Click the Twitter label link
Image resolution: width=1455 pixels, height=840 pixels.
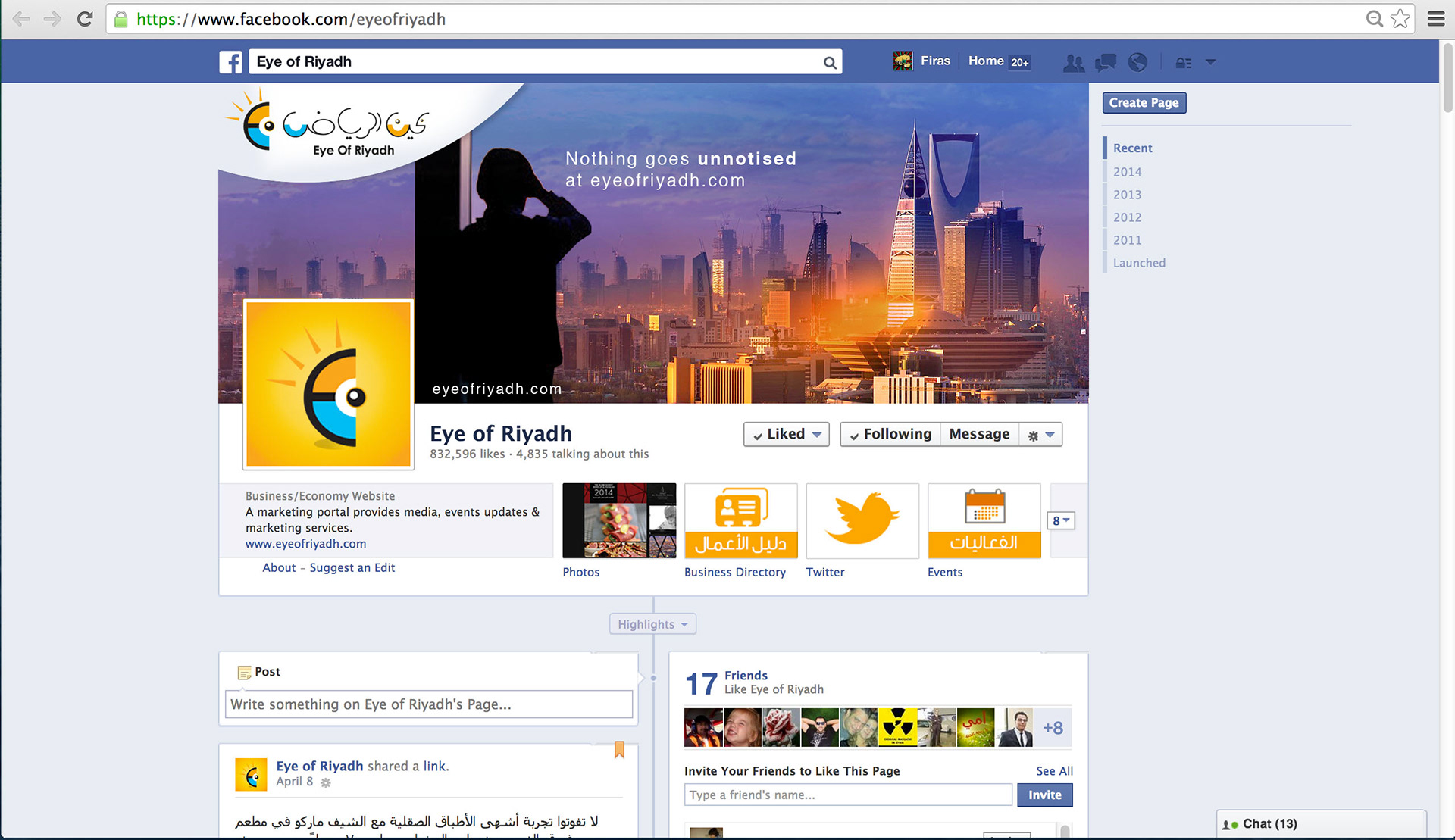825,573
